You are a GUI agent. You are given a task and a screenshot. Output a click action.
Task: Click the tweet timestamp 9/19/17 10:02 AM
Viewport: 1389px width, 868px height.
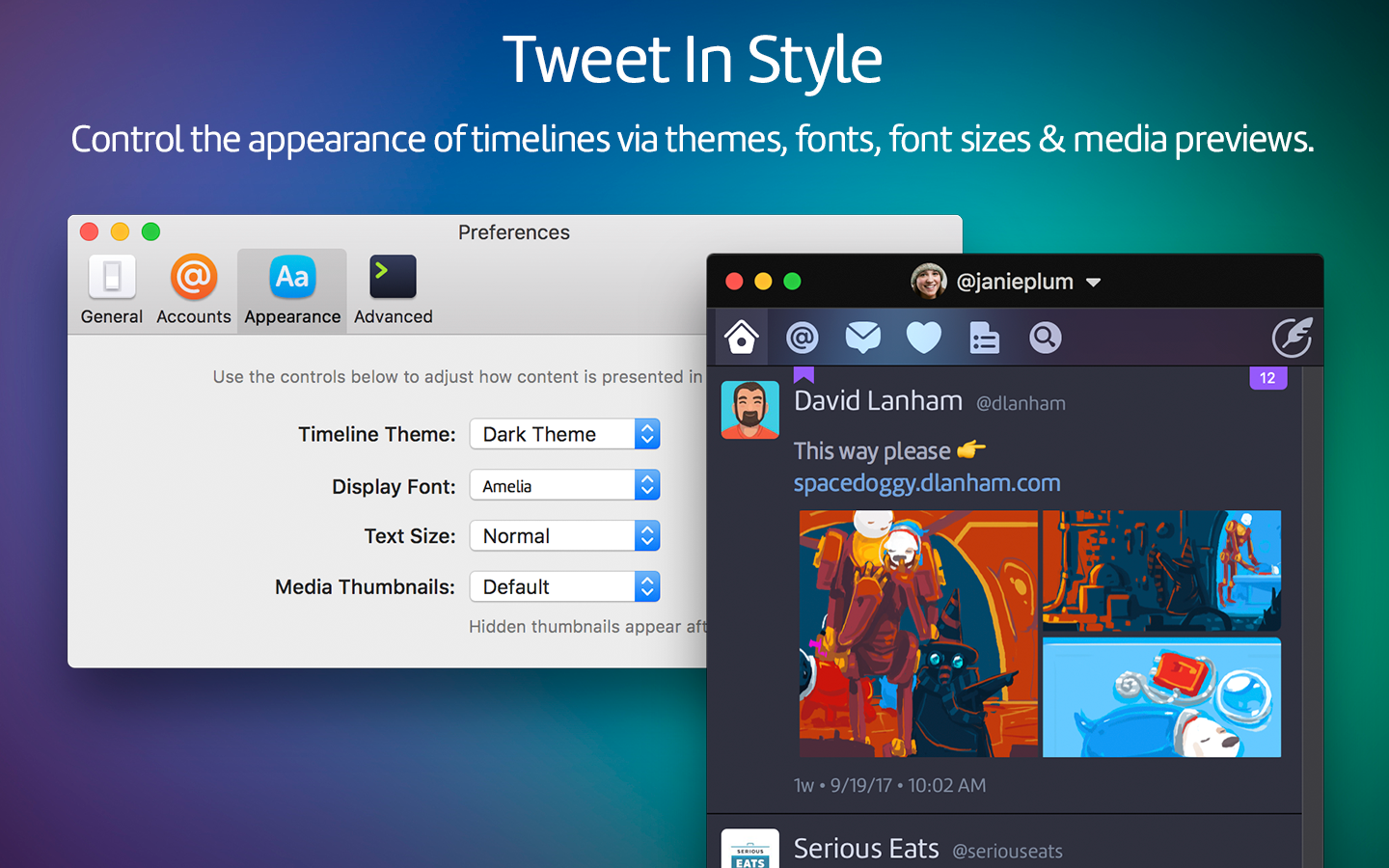(889, 785)
